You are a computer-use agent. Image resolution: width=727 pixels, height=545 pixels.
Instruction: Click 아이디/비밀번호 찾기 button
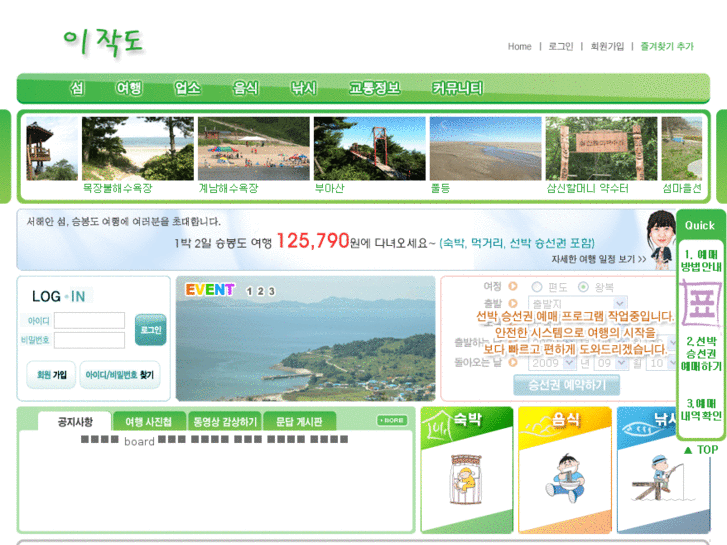pyautogui.click(x=120, y=375)
